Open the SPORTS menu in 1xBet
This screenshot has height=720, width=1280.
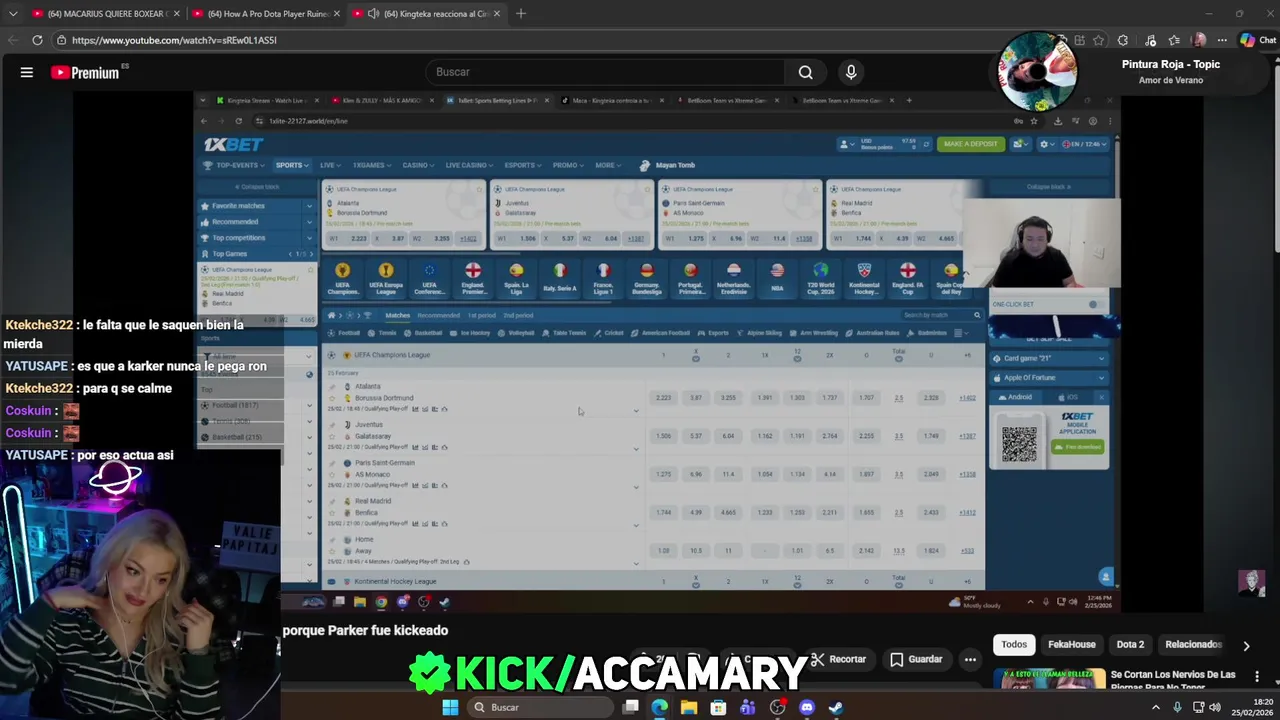pyautogui.click(x=291, y=165)
